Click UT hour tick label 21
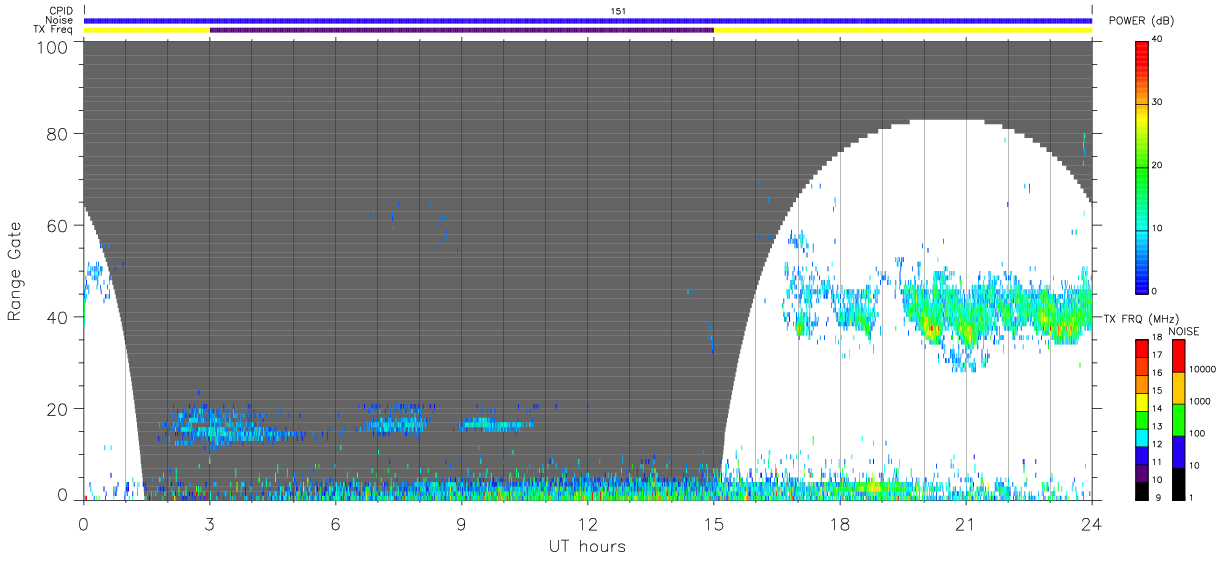Image resolution: width=1228 pixels, height=567 pixels. point(966,523)
